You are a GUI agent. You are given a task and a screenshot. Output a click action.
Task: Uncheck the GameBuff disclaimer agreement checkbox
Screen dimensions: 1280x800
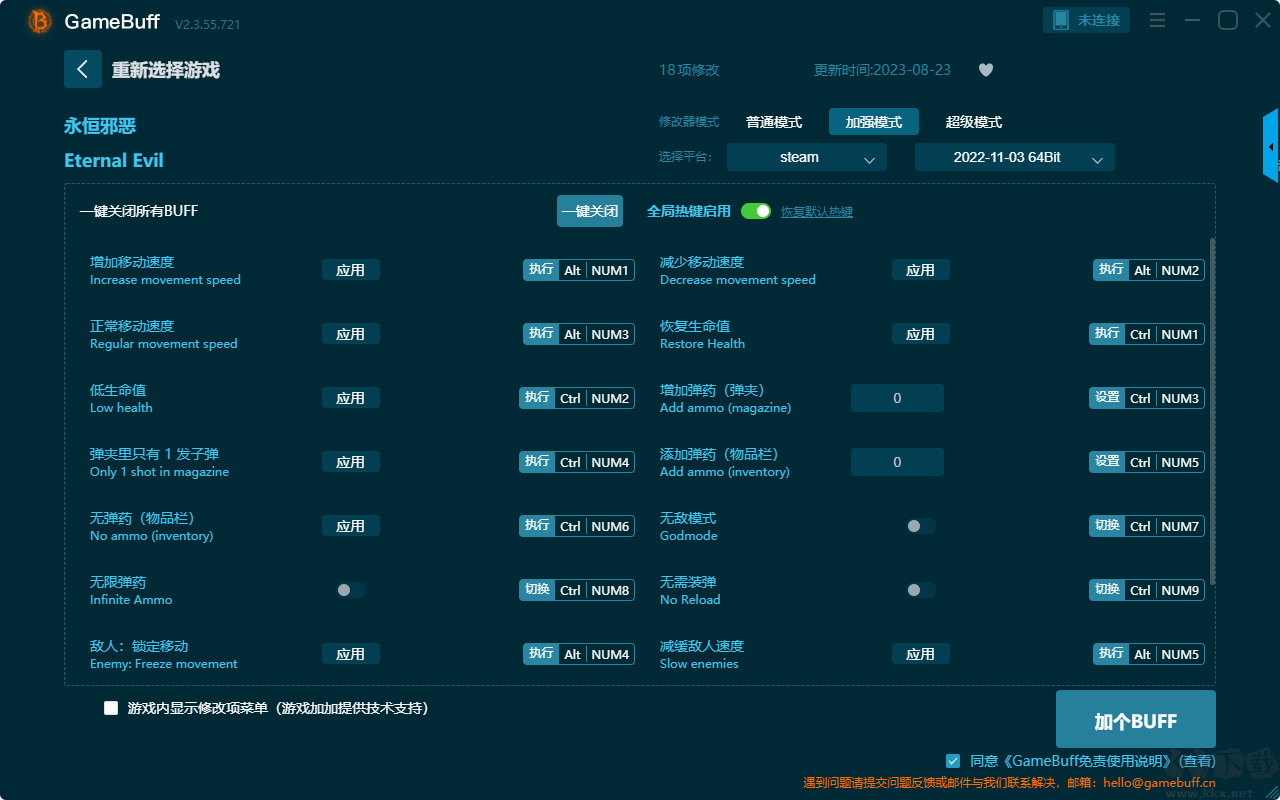pos(953,761)
